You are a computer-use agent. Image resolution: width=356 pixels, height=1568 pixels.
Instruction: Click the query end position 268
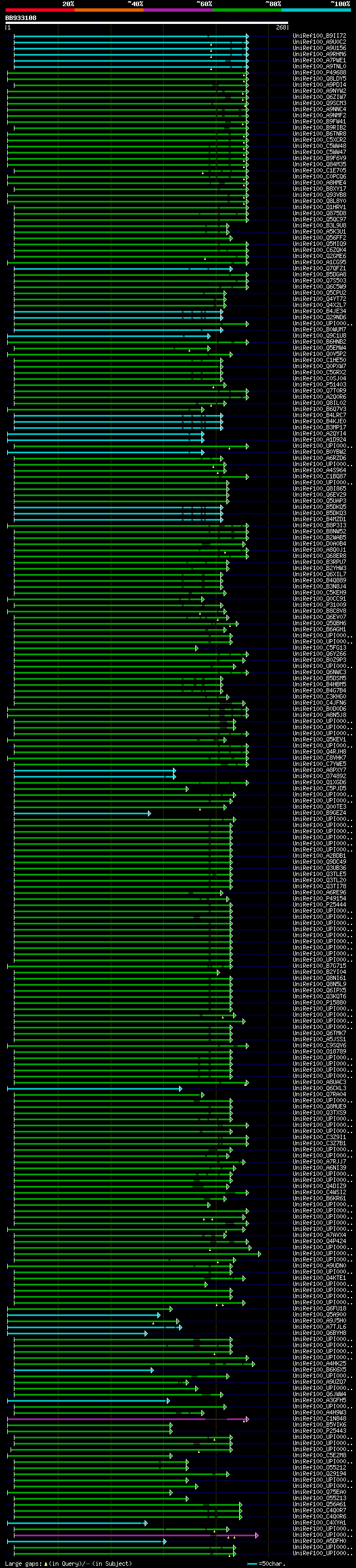281,27
